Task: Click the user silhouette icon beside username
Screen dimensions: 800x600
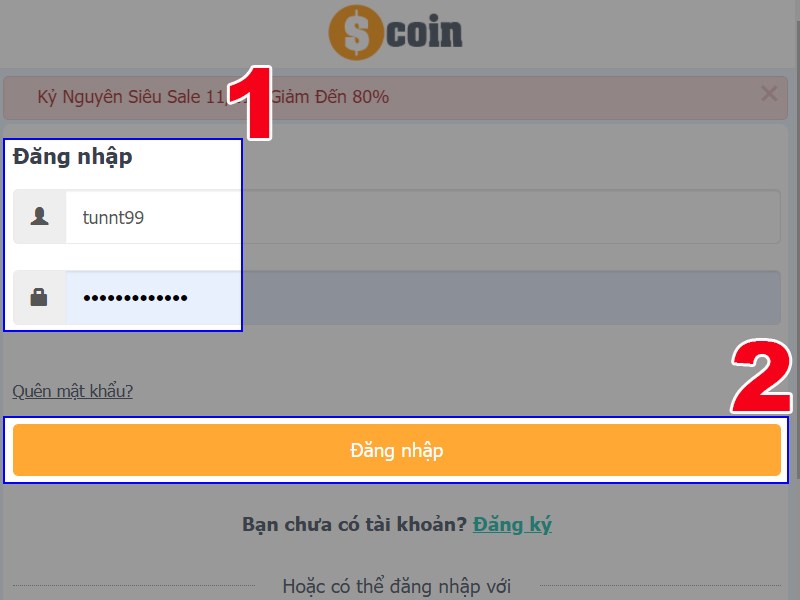Action: pos(39,216)
